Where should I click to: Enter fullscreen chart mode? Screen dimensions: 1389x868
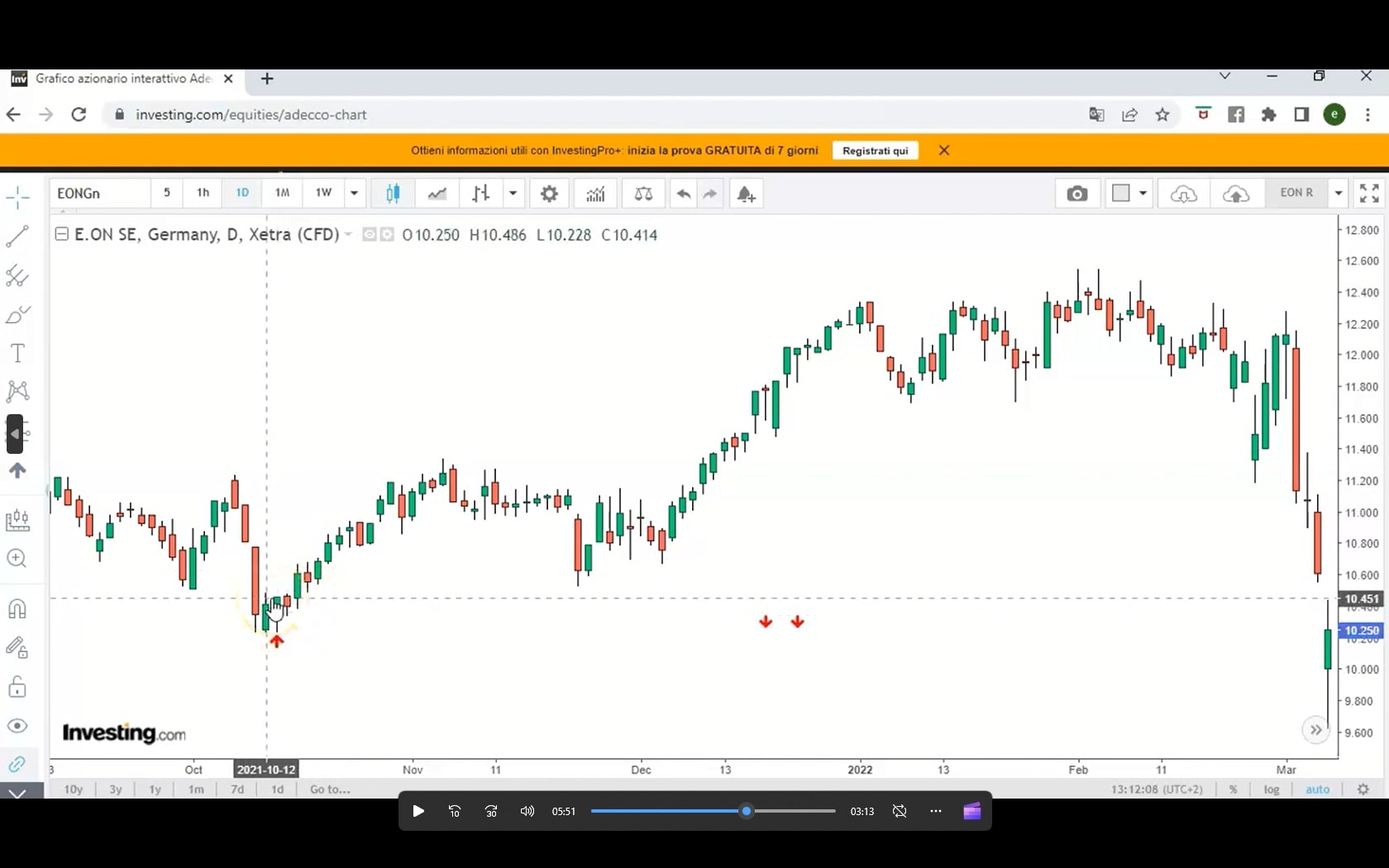[1369, 193]
